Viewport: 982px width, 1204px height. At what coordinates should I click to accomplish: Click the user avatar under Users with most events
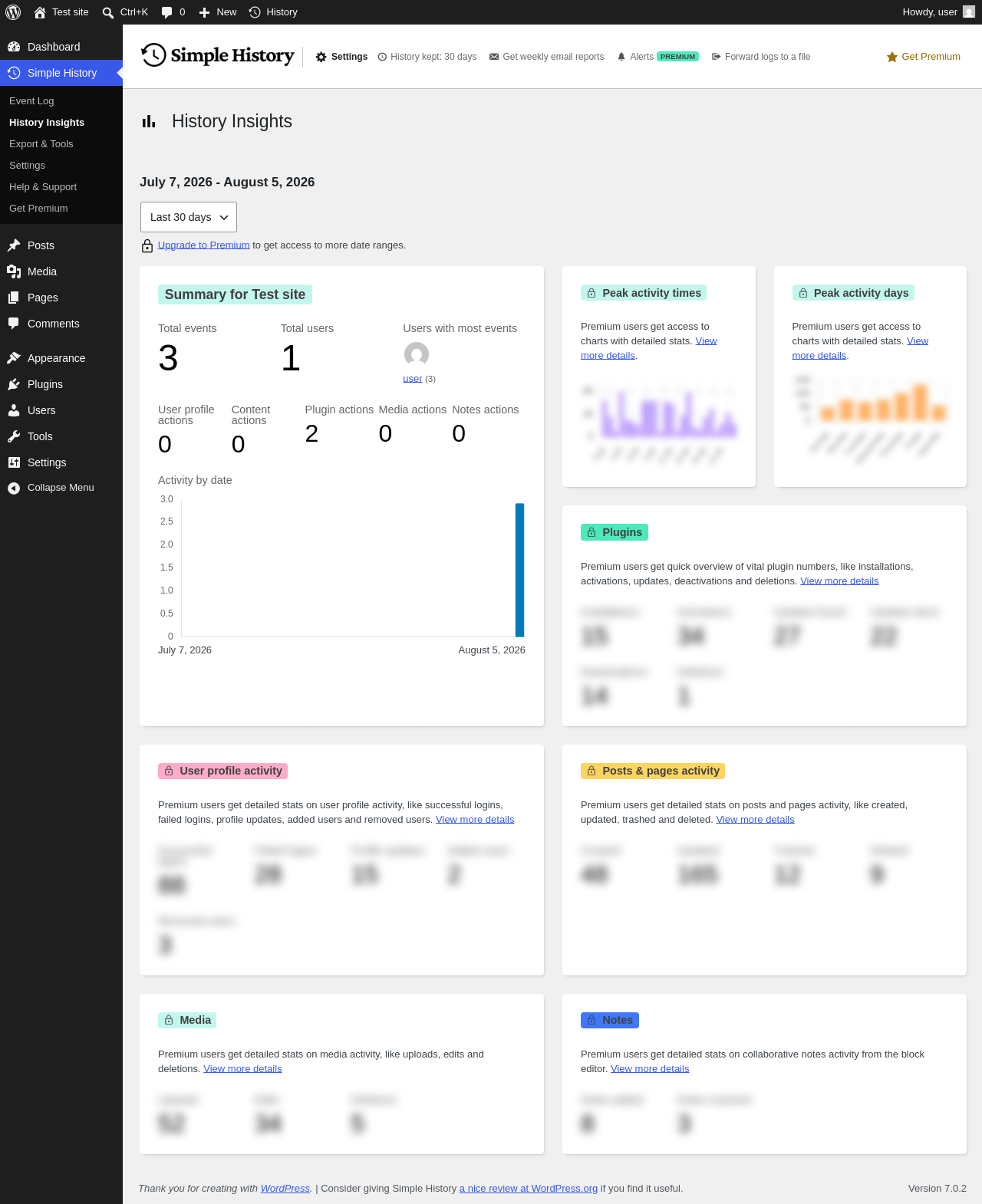coord(417,354)
